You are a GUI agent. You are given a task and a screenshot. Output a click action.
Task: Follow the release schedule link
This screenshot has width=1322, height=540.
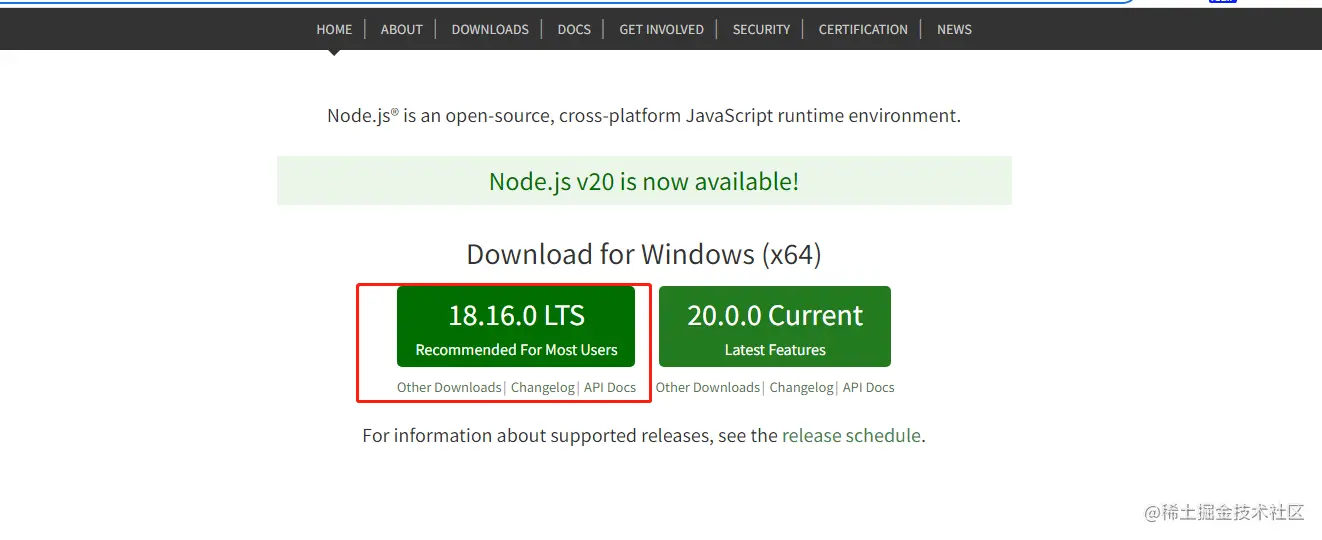pyautogui.click(x=851, y=436)
